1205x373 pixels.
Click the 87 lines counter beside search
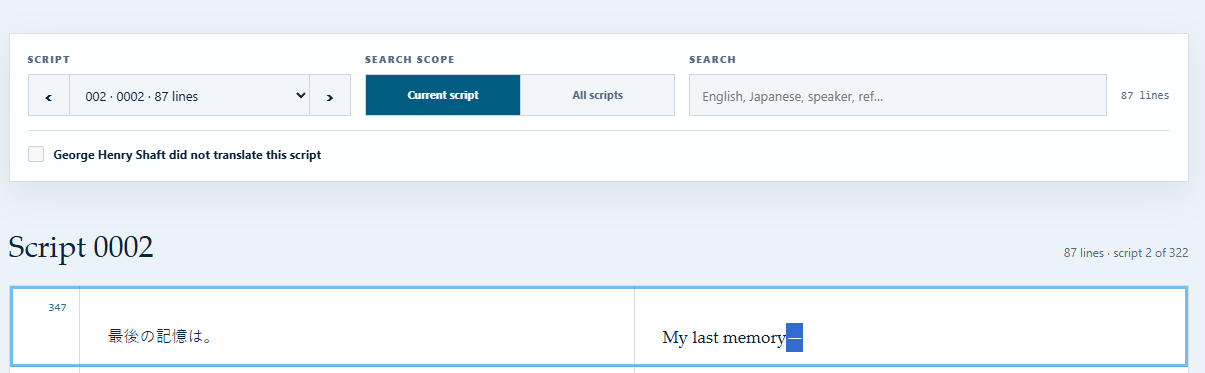point(1145,96)
